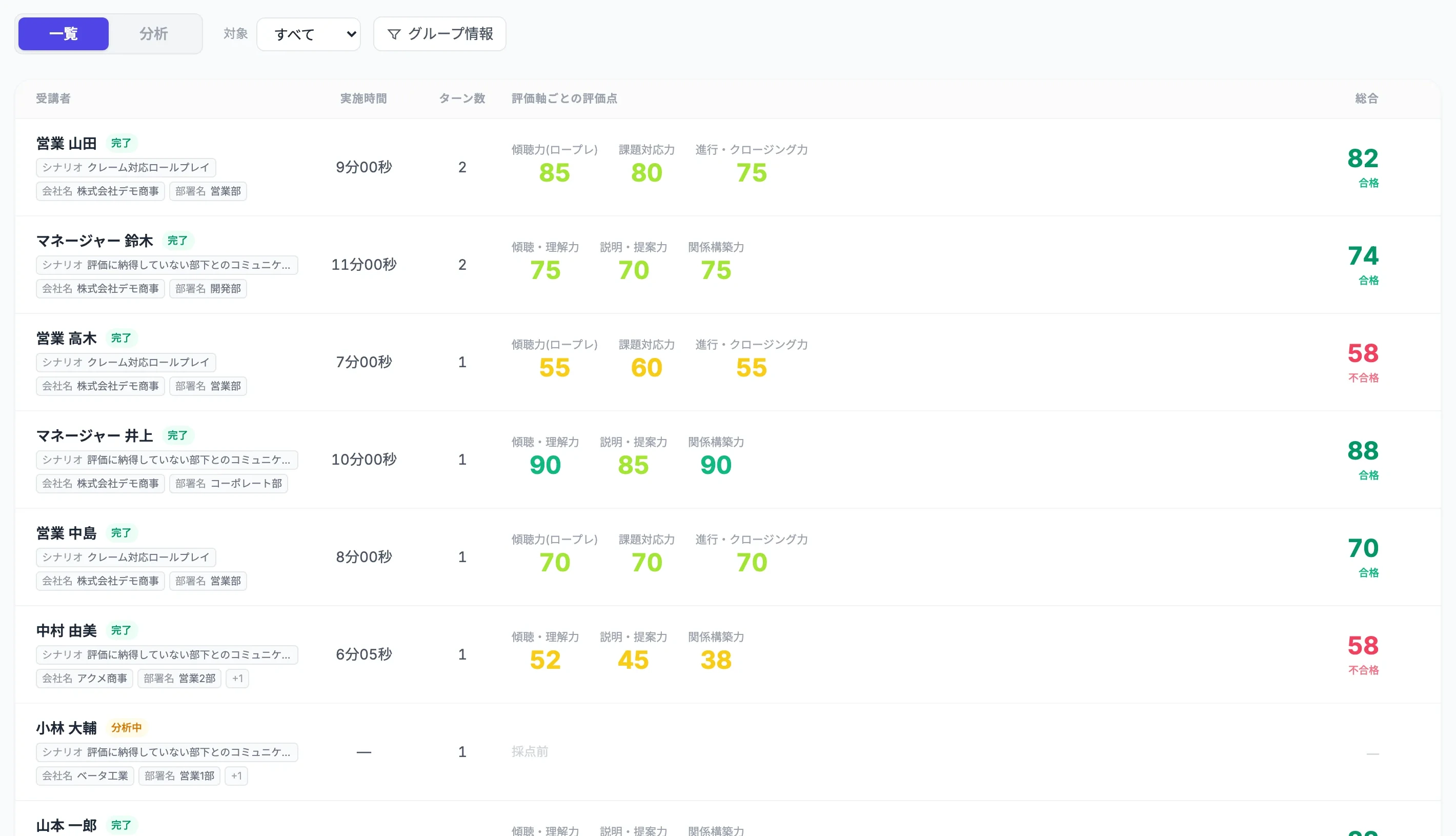The height and width of the screenshot is (836, 1456).
Task: Click total score 82 for 営業 山田
Action: click(1363, 158)
